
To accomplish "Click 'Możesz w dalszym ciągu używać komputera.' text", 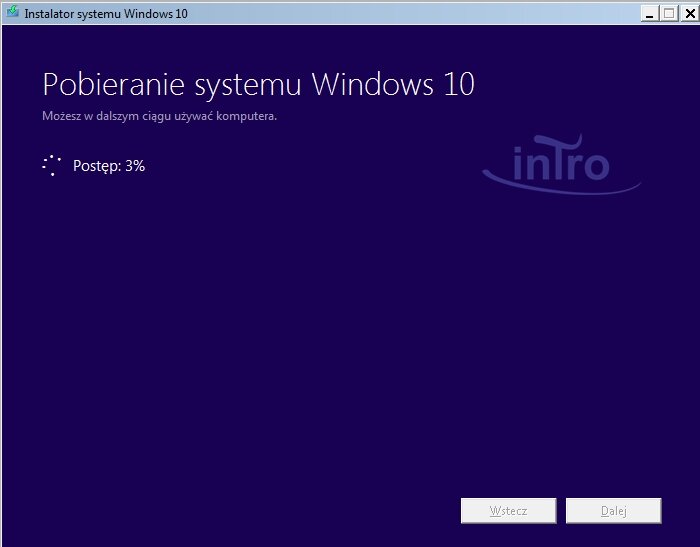I will [159, 117].
